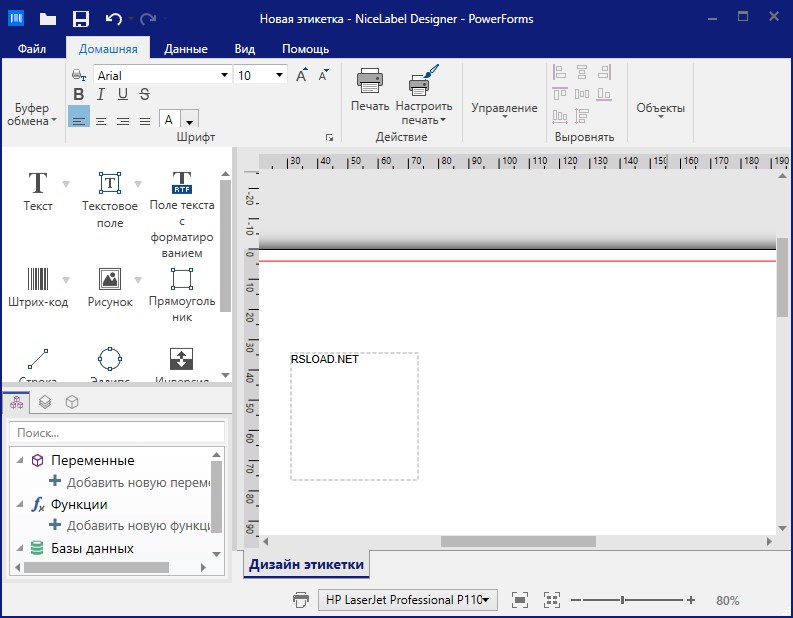
Task: Open the Файл menu tab
Action: (x=32, y=48)
